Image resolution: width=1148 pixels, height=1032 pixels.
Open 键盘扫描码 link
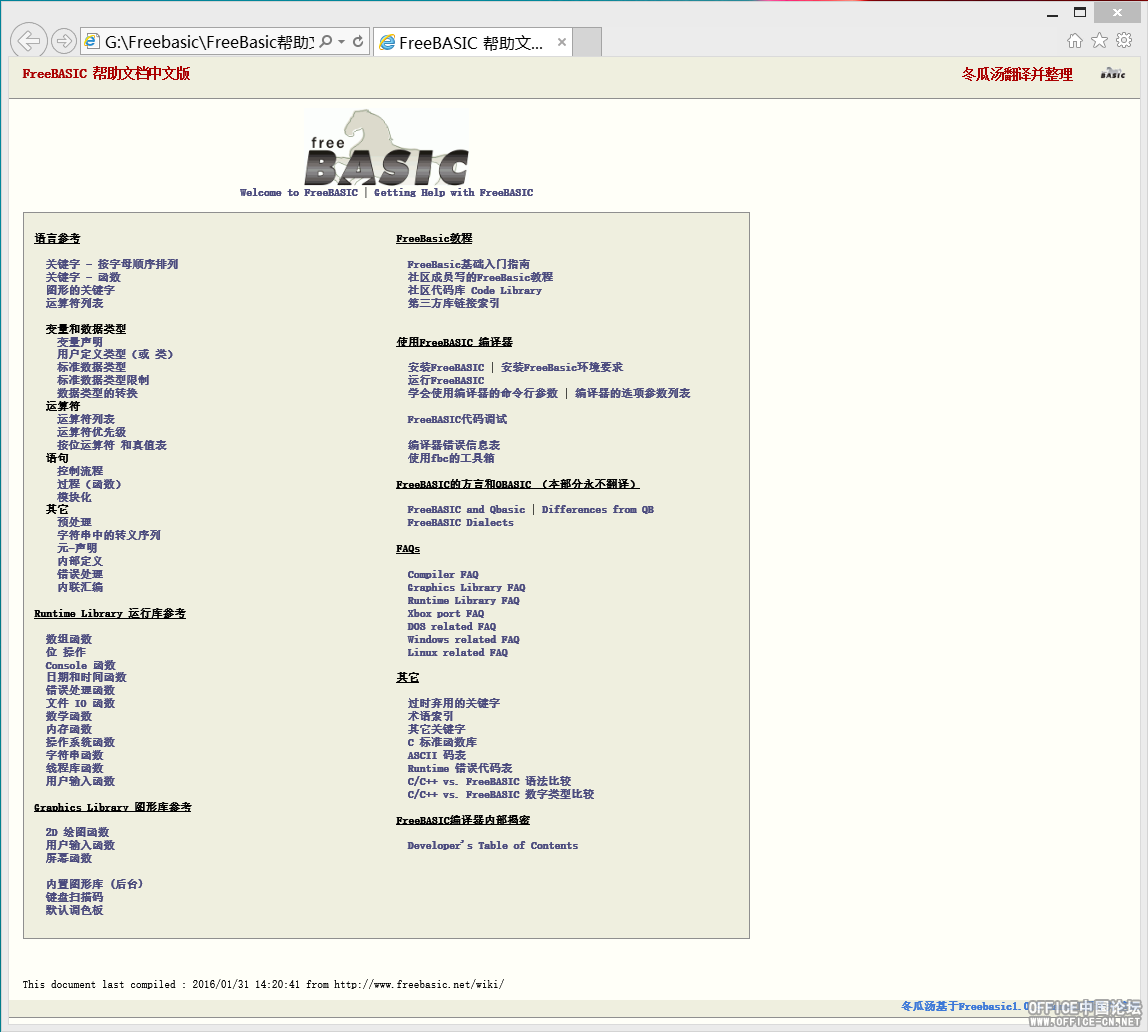74,897
